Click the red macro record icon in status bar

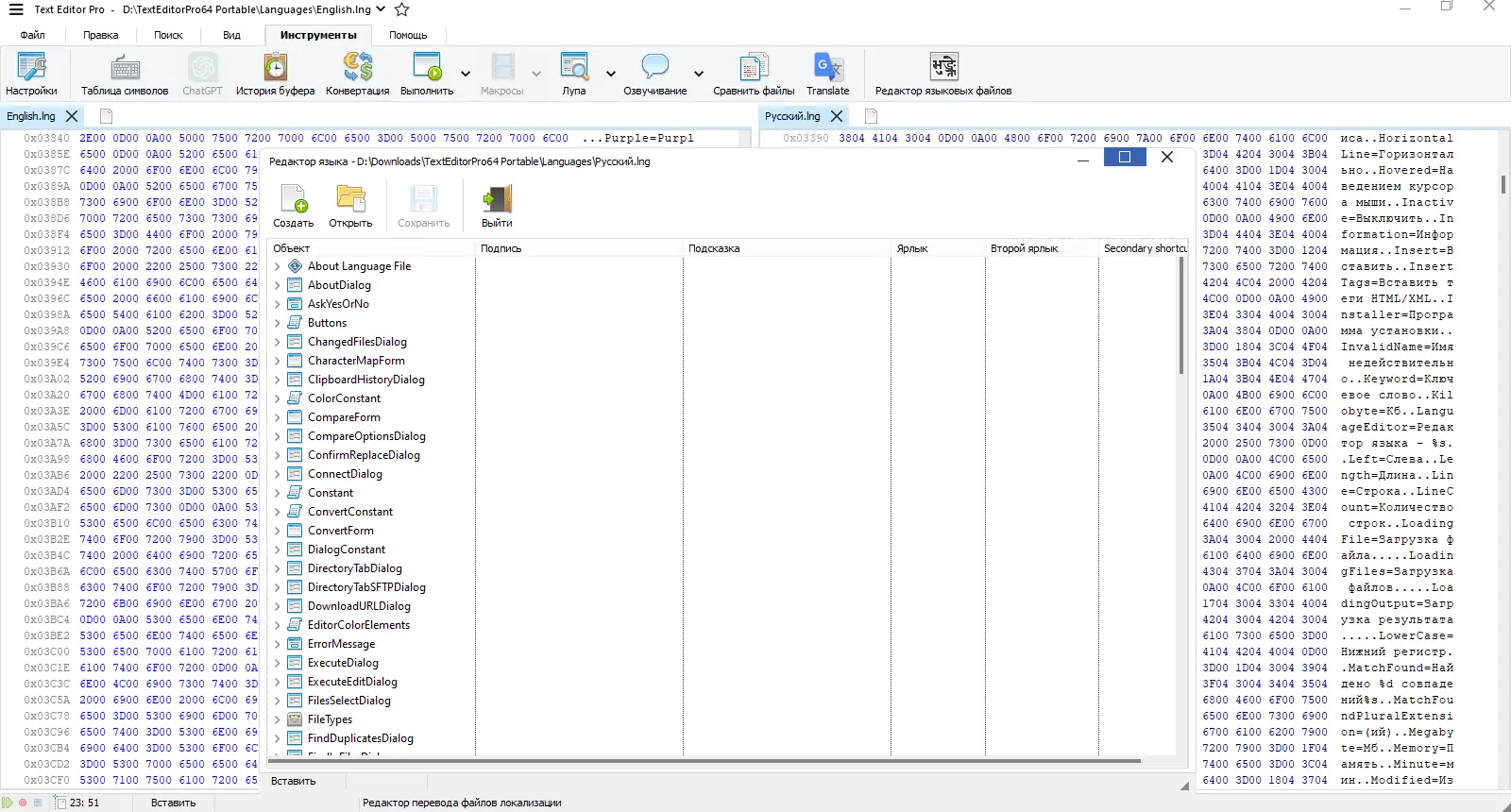pos(23,803)
